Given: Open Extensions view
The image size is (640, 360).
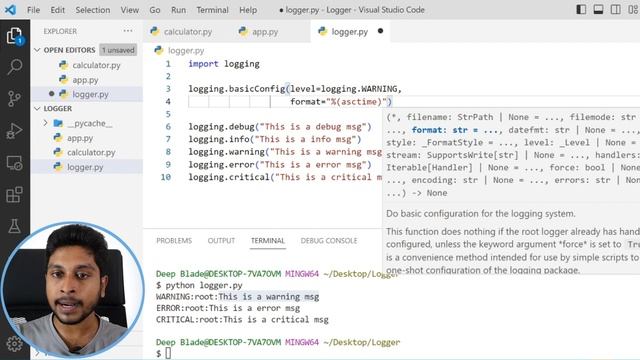Looking at the screenshot, I should pyautogui.click(x=15, y=195).
